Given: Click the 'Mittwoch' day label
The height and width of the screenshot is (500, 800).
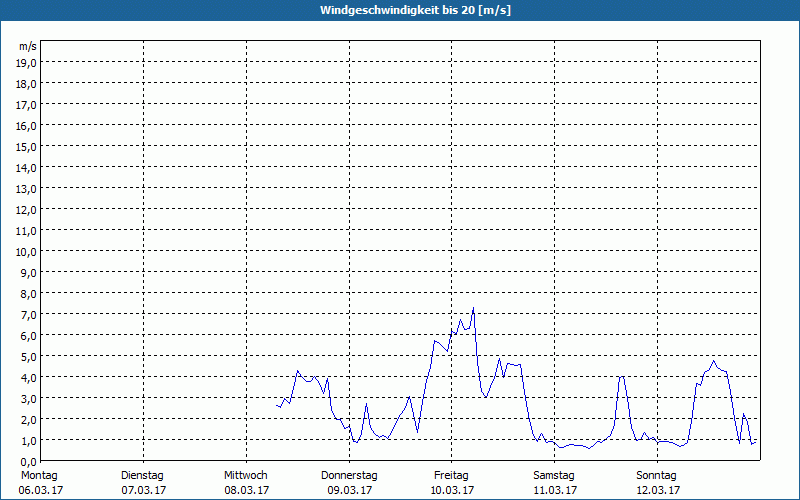Looking at the screenshot, I should 245,476.
